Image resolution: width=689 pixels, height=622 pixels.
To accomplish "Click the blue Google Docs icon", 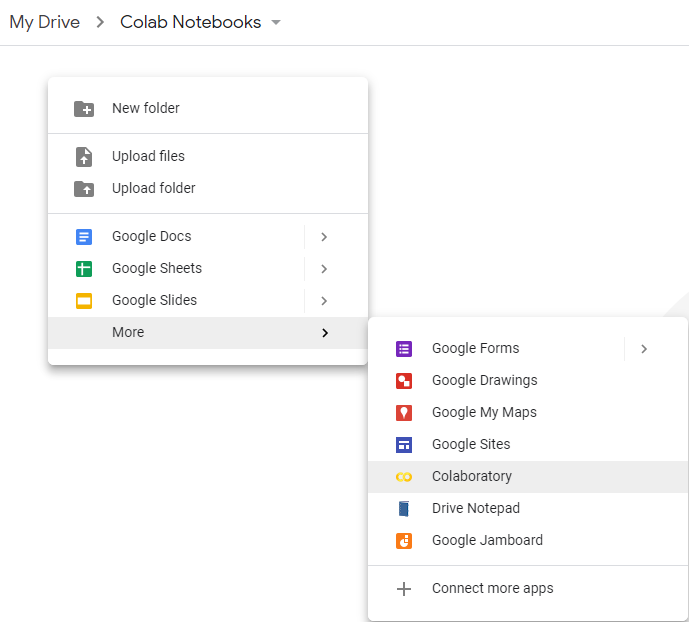I will click(x=84, y=237).
